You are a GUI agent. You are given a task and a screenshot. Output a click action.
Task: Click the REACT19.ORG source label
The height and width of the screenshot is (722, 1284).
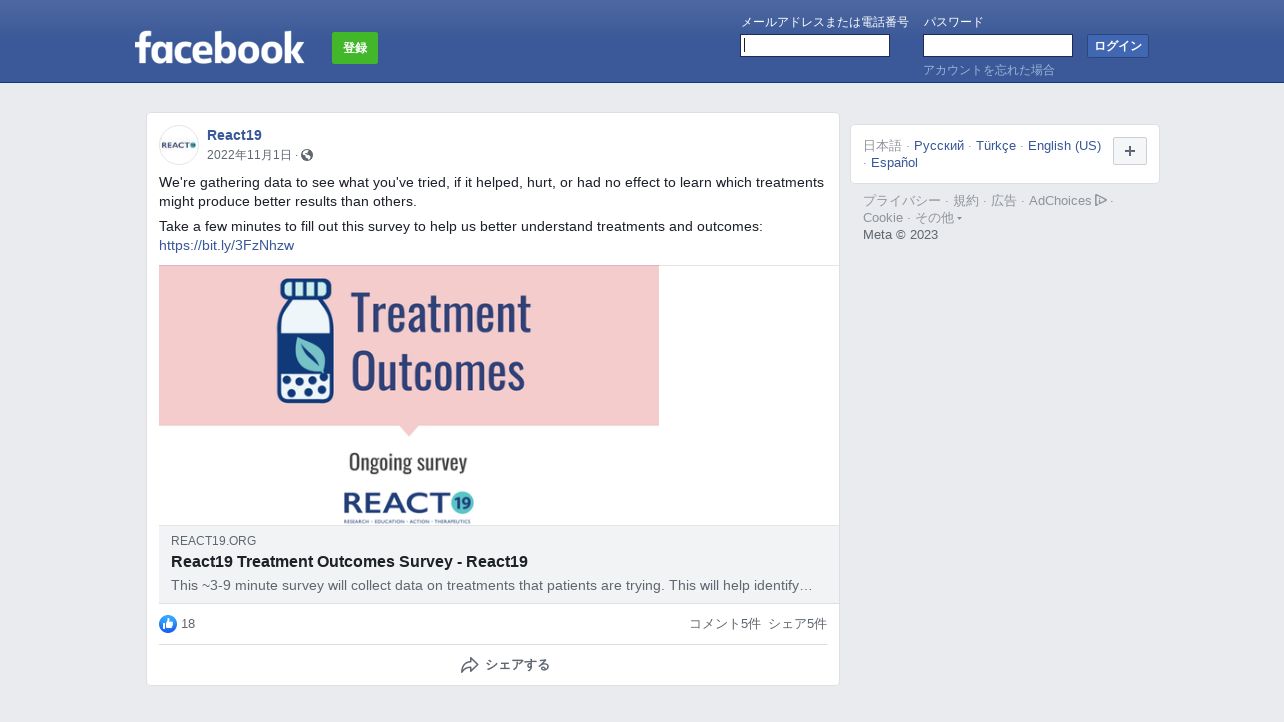coord(213,541)
